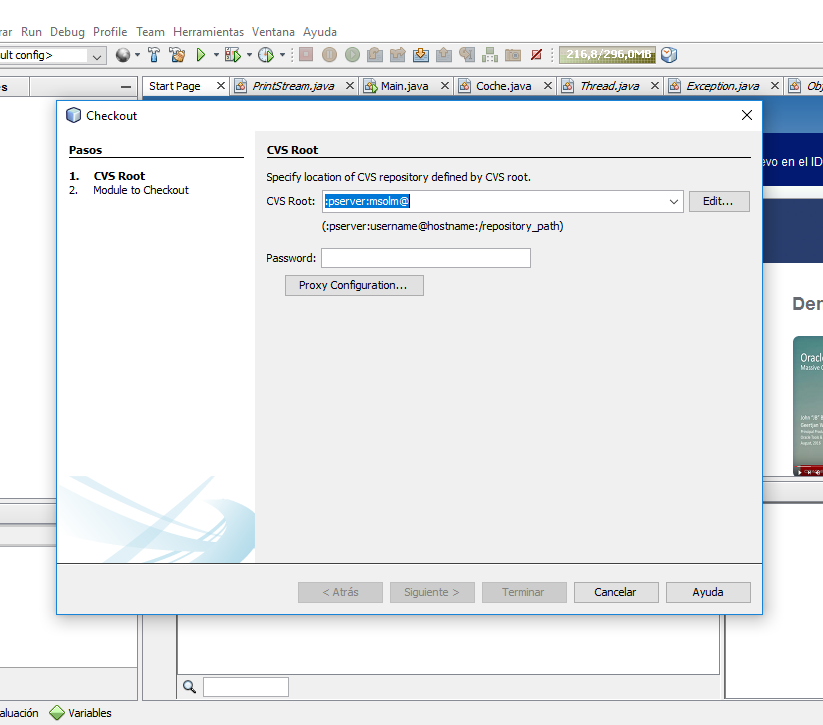Open the project config dropdown
This screenshot has width=823, height=725.
[97, 56]
